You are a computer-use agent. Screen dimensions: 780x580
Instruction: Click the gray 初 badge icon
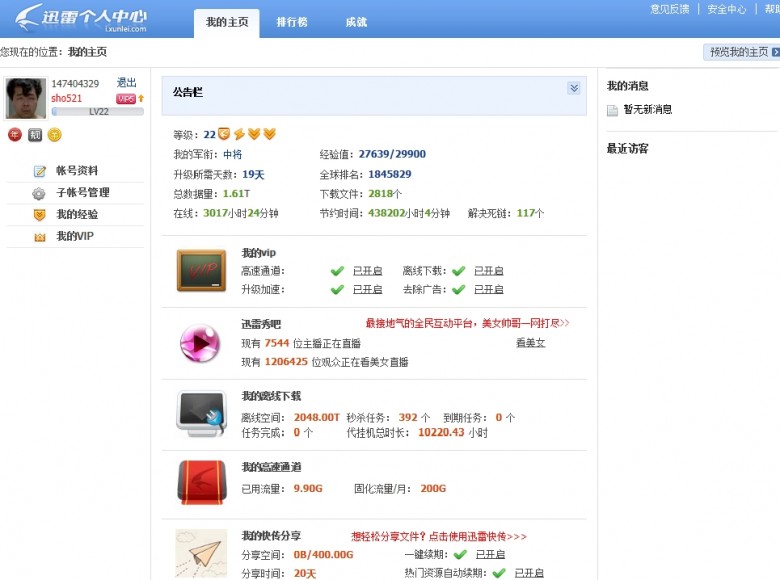(35, 135)
